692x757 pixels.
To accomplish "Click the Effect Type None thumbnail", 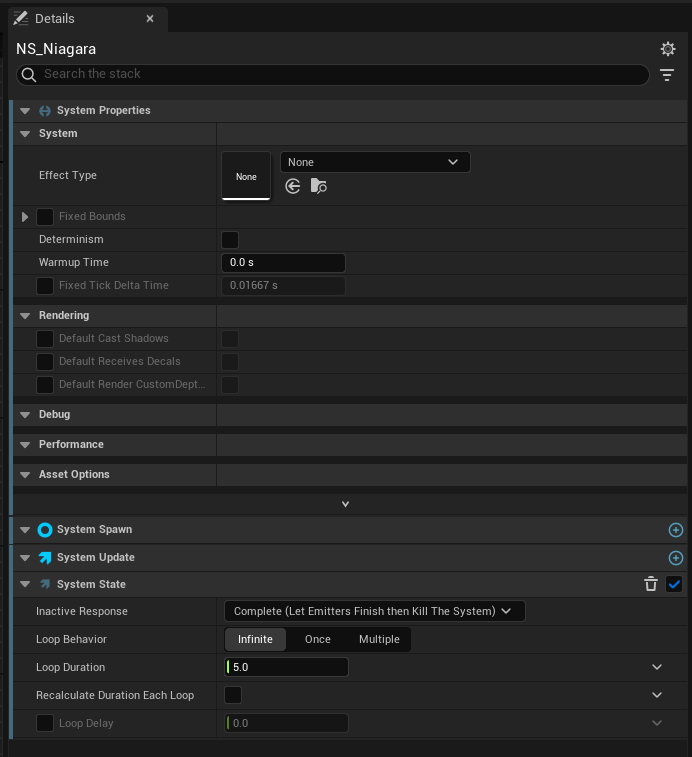I will [246, 176].
